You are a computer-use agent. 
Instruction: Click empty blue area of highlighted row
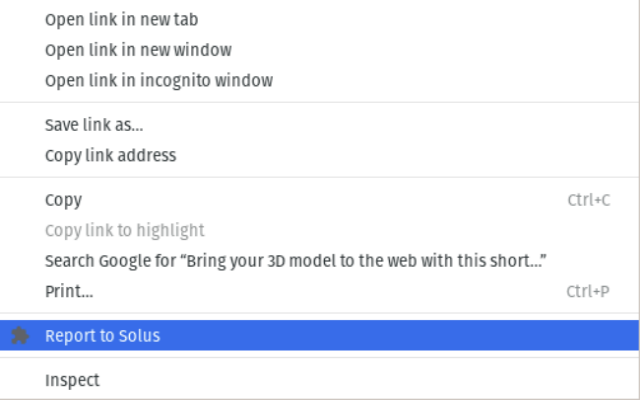400,336
